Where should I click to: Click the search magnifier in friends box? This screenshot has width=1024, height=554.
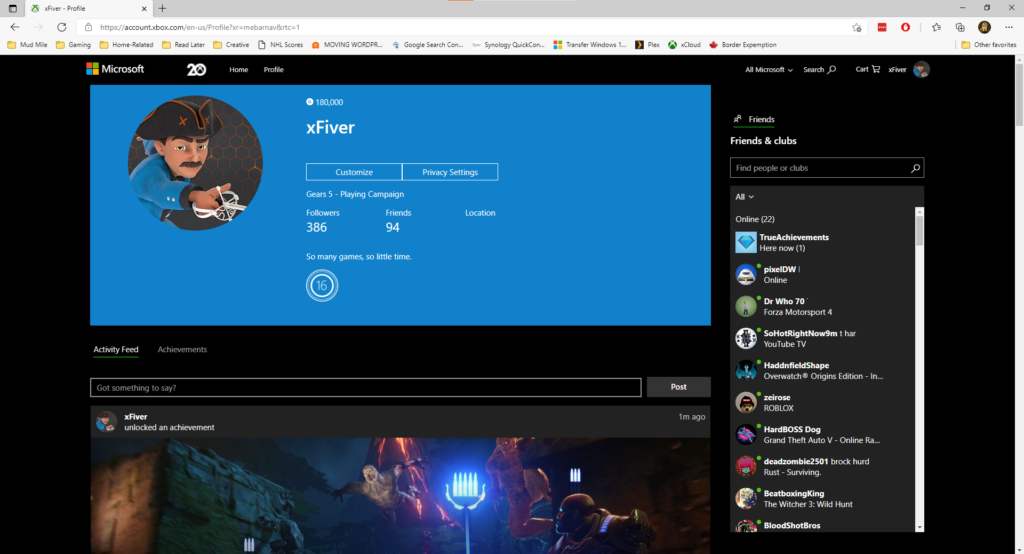(915, 168)
